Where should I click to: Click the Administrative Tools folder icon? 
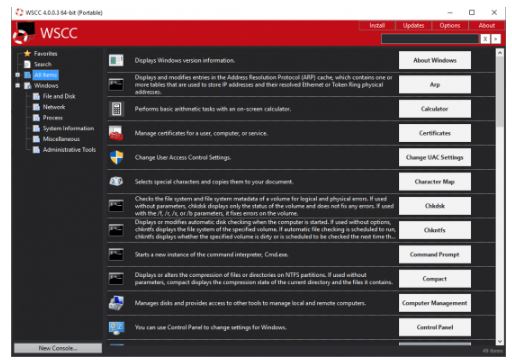(36, 150)
